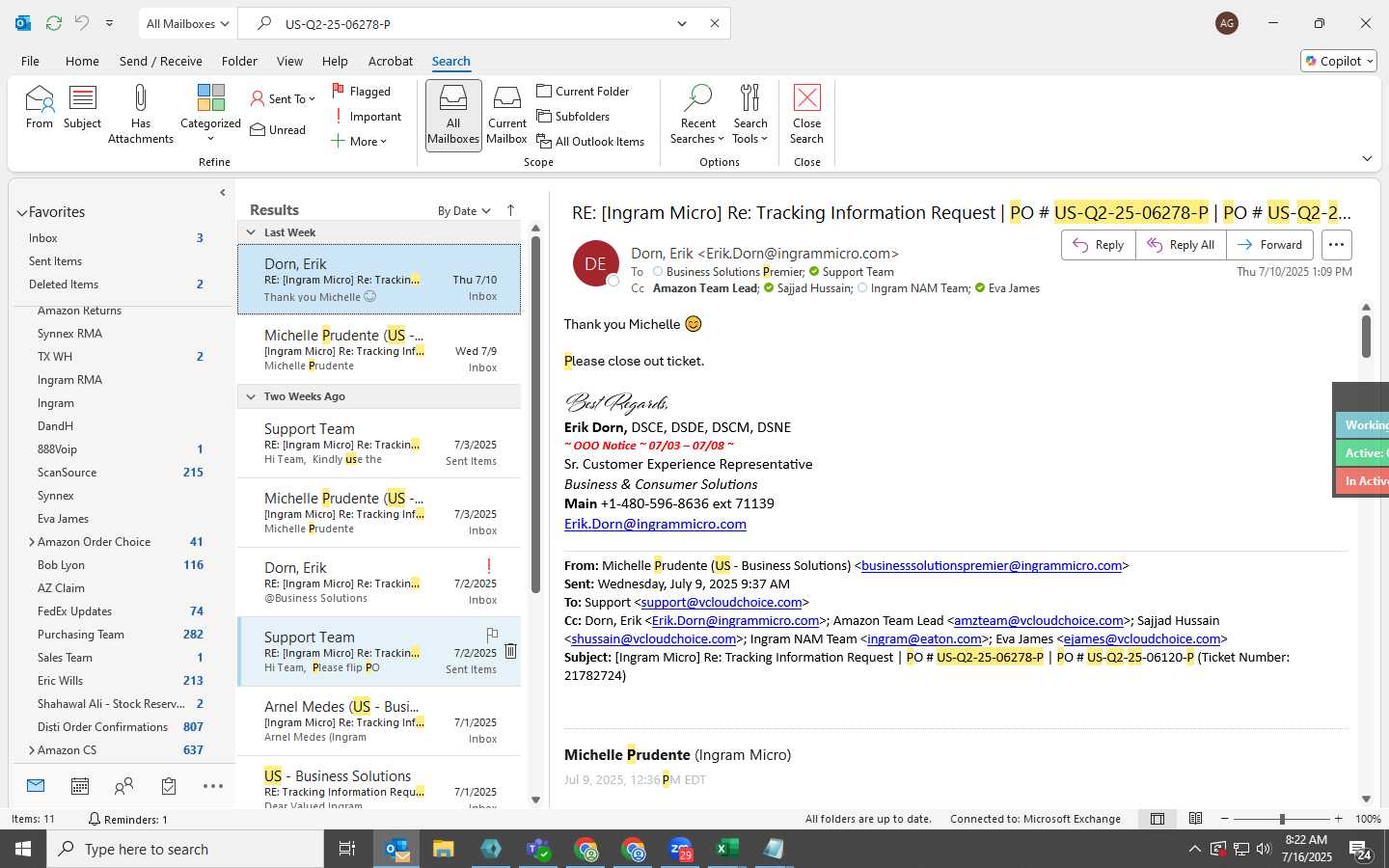Screen dimensions: 1389x868
Task: Open Recent Searches dropdown
Action: (x=696, y=115)
